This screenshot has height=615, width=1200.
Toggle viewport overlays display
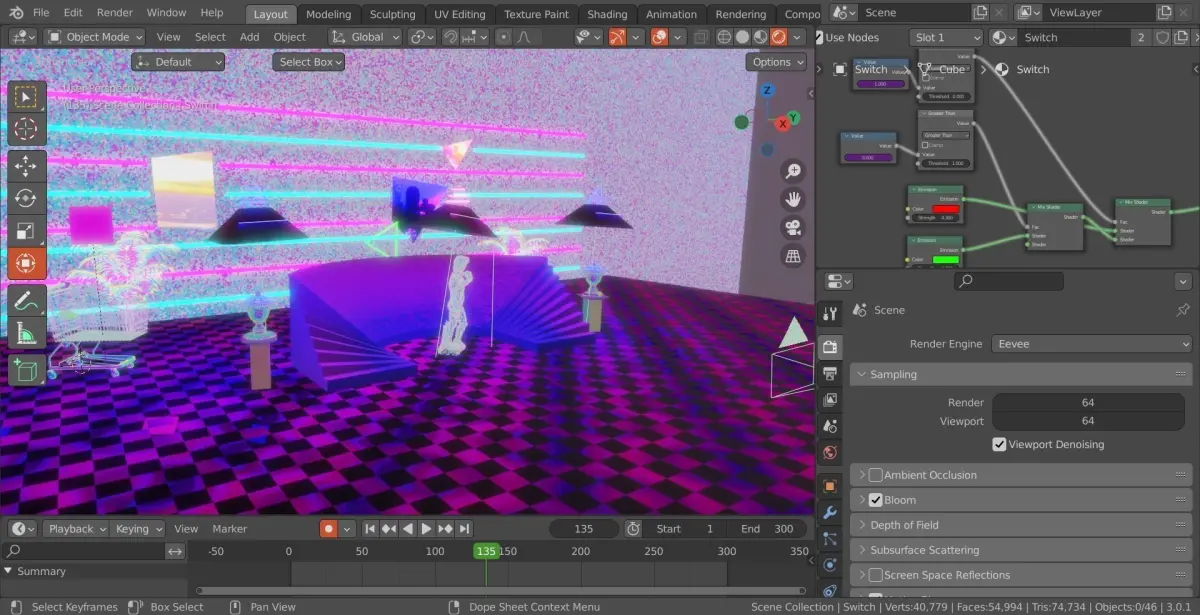(660, 37)
